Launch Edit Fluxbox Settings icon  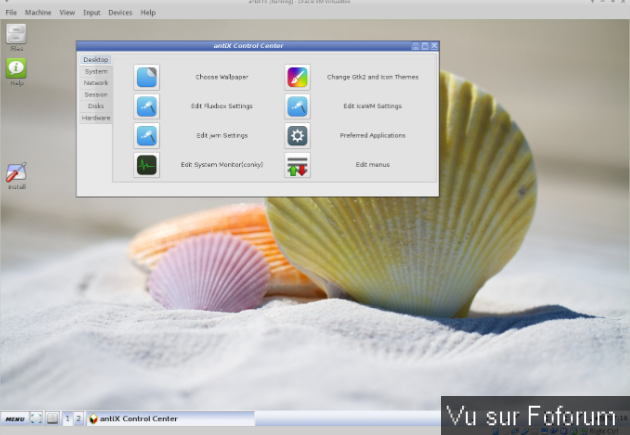pyautogui.click(x=147, y=106)
